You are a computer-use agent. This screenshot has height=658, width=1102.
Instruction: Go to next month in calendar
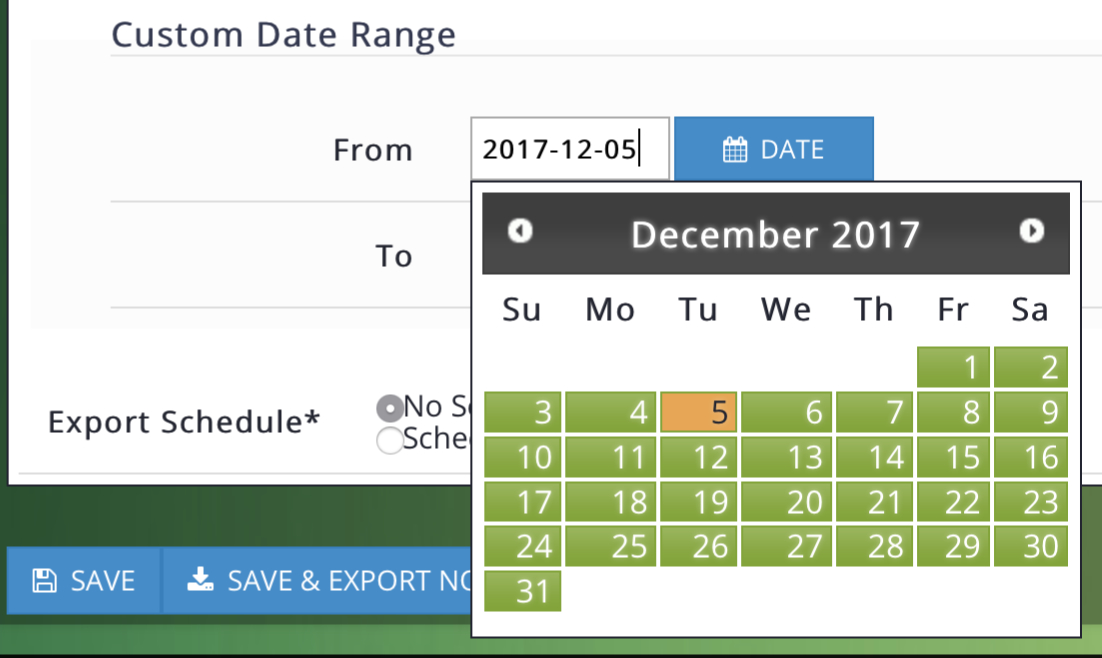coord(1031,231)
